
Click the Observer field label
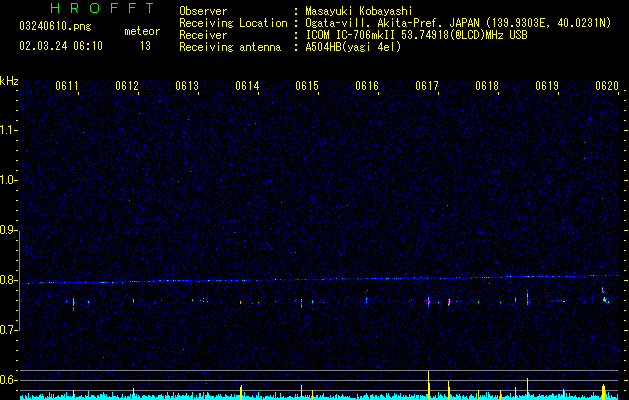pyautogui.click(x=203, y=11)
